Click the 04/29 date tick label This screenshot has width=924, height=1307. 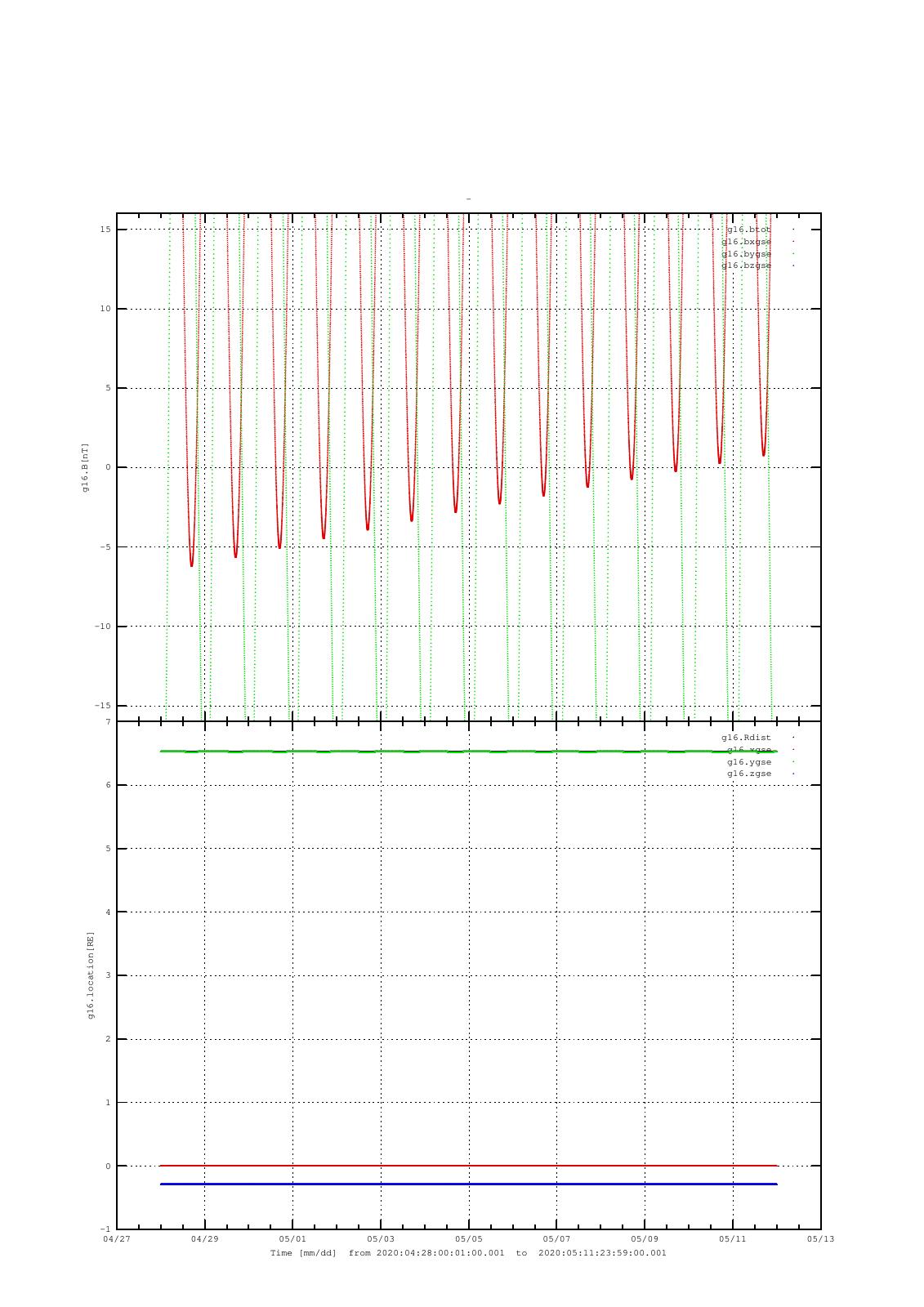204,1239
